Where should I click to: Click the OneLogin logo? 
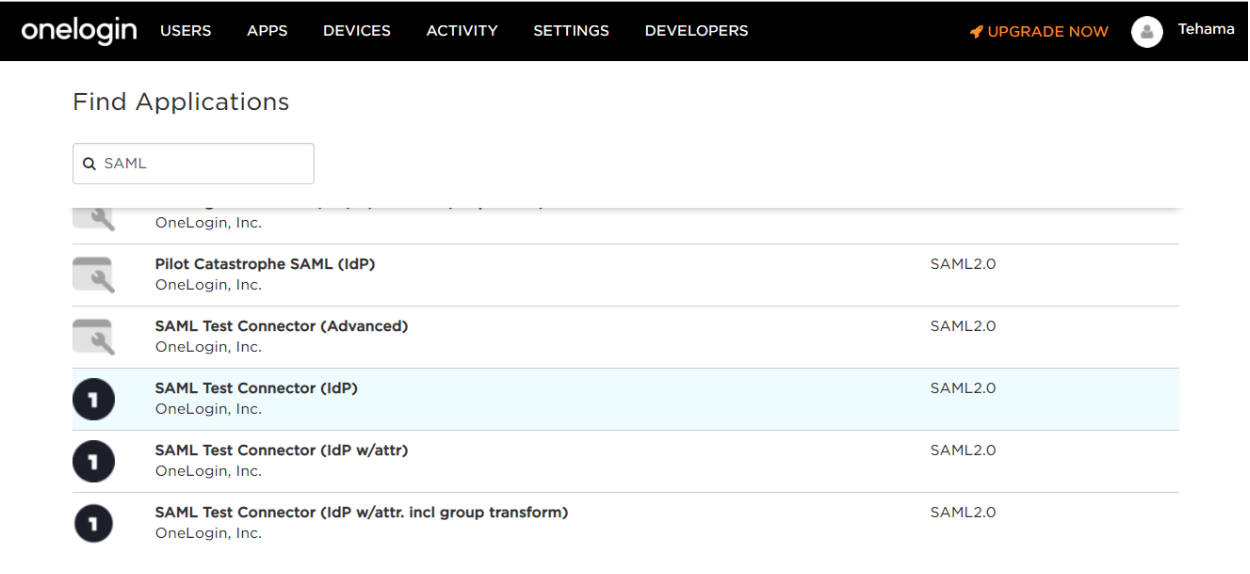[79, 30]
